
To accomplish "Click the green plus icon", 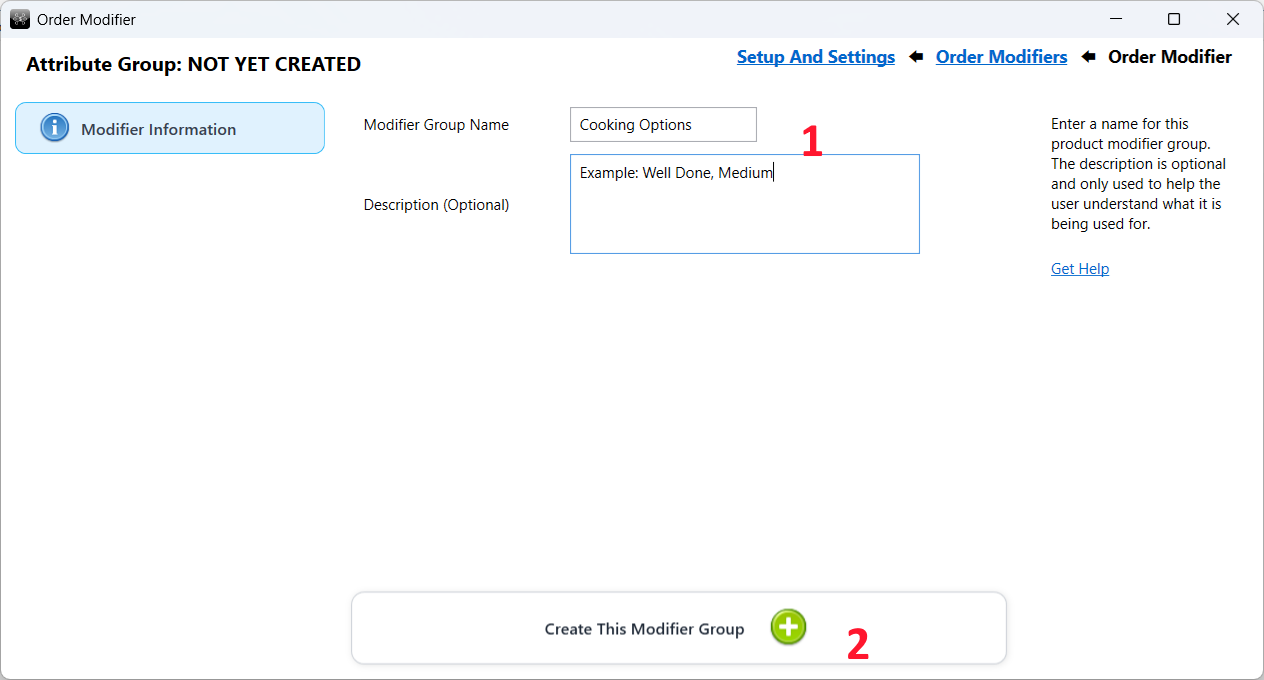I will [788, 627].
